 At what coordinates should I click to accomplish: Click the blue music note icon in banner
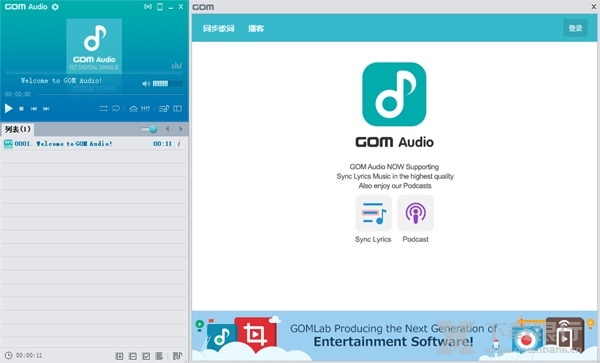click(x=222, y=338)
